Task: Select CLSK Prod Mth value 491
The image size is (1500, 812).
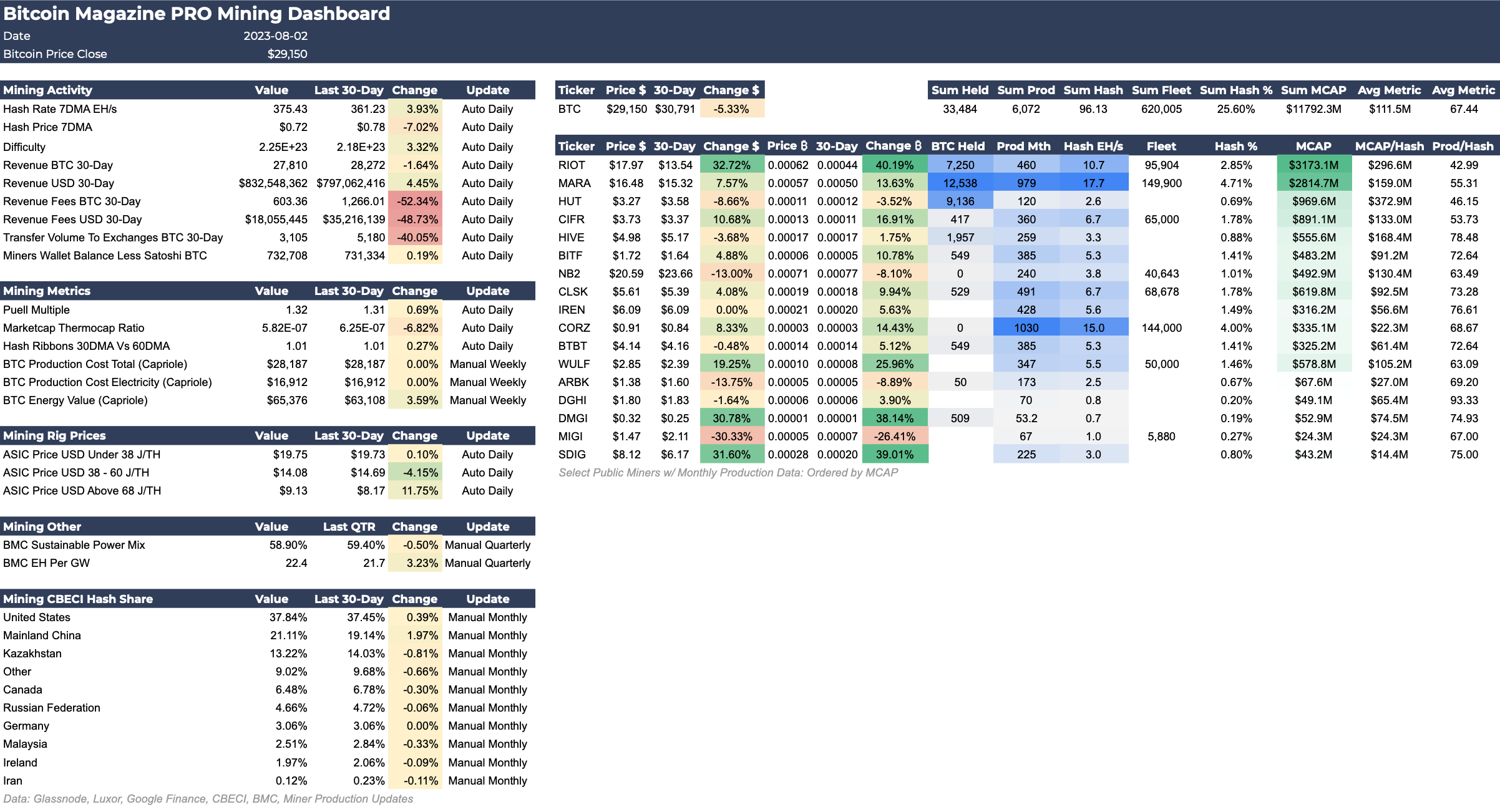Action: click(x=1026, y=292)
